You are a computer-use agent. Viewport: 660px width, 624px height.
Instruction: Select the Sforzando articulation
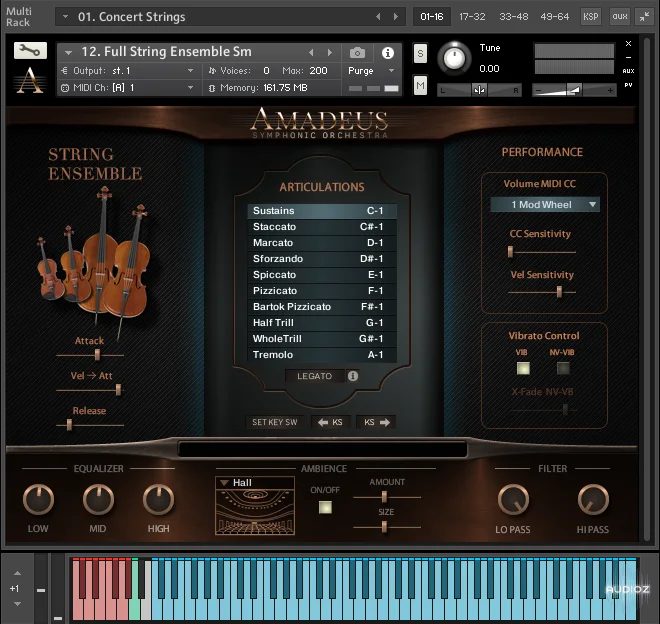[x=322, y=259]
